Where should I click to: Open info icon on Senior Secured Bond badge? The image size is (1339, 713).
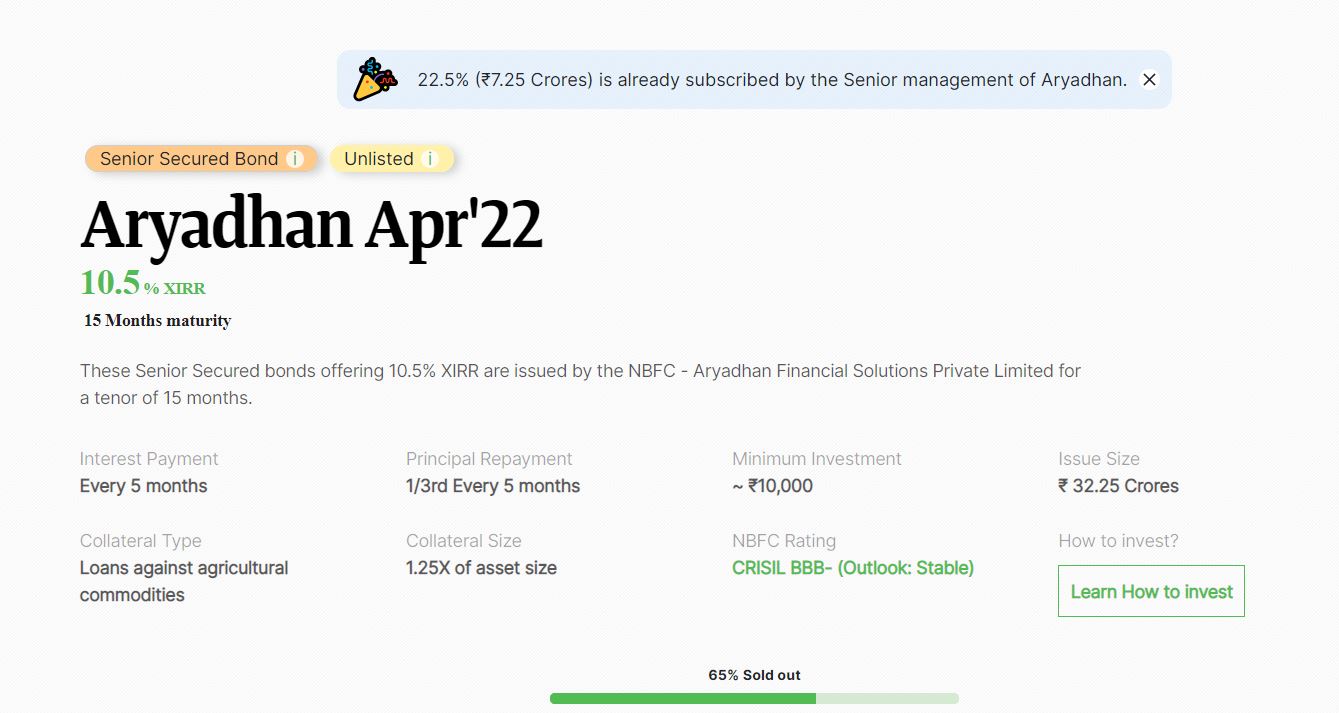click(x=294, y=159)
